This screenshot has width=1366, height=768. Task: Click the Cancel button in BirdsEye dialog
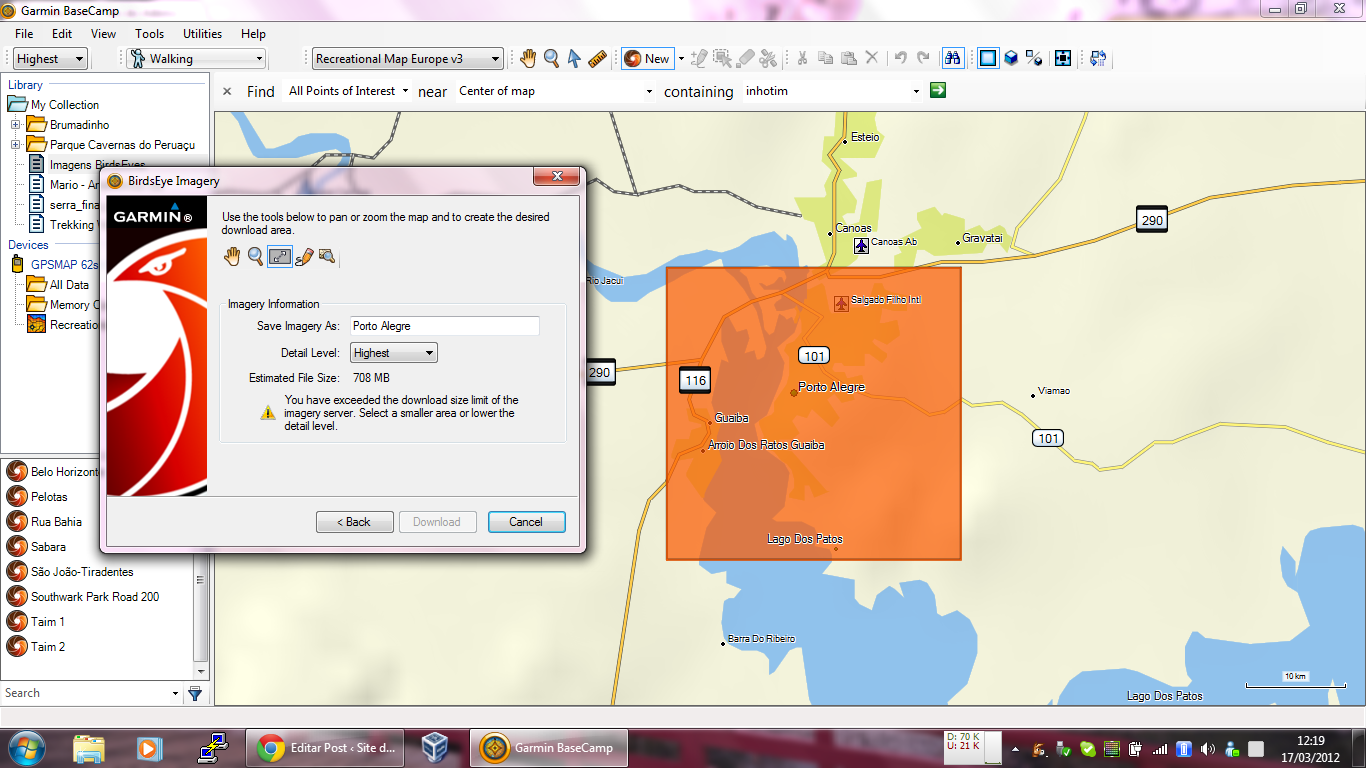526,522
